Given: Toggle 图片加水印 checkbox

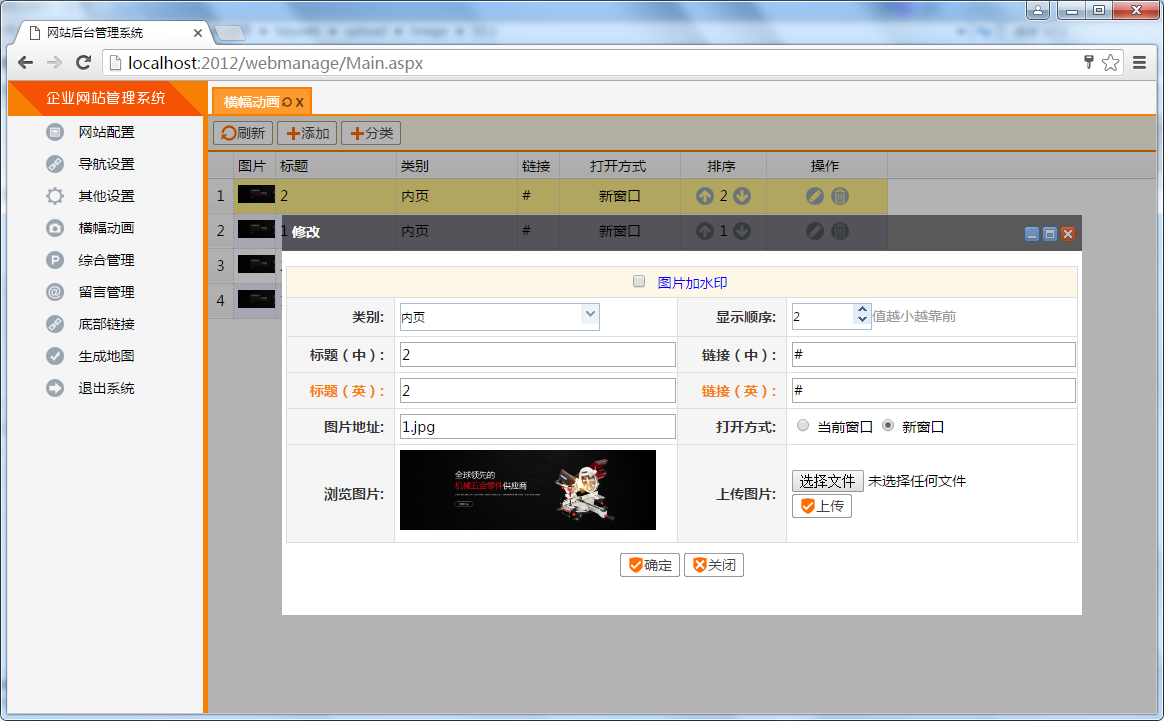Looking at the screenshot, I should click(638, 281).
